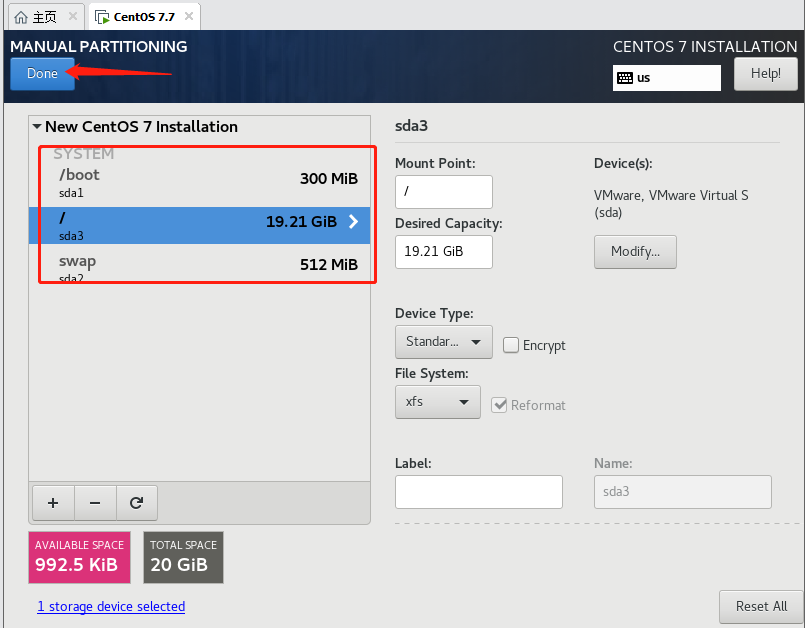Toggle the Reformat checkbox
The width and height of the screenshot is (805, 628).
click(499, 405)
